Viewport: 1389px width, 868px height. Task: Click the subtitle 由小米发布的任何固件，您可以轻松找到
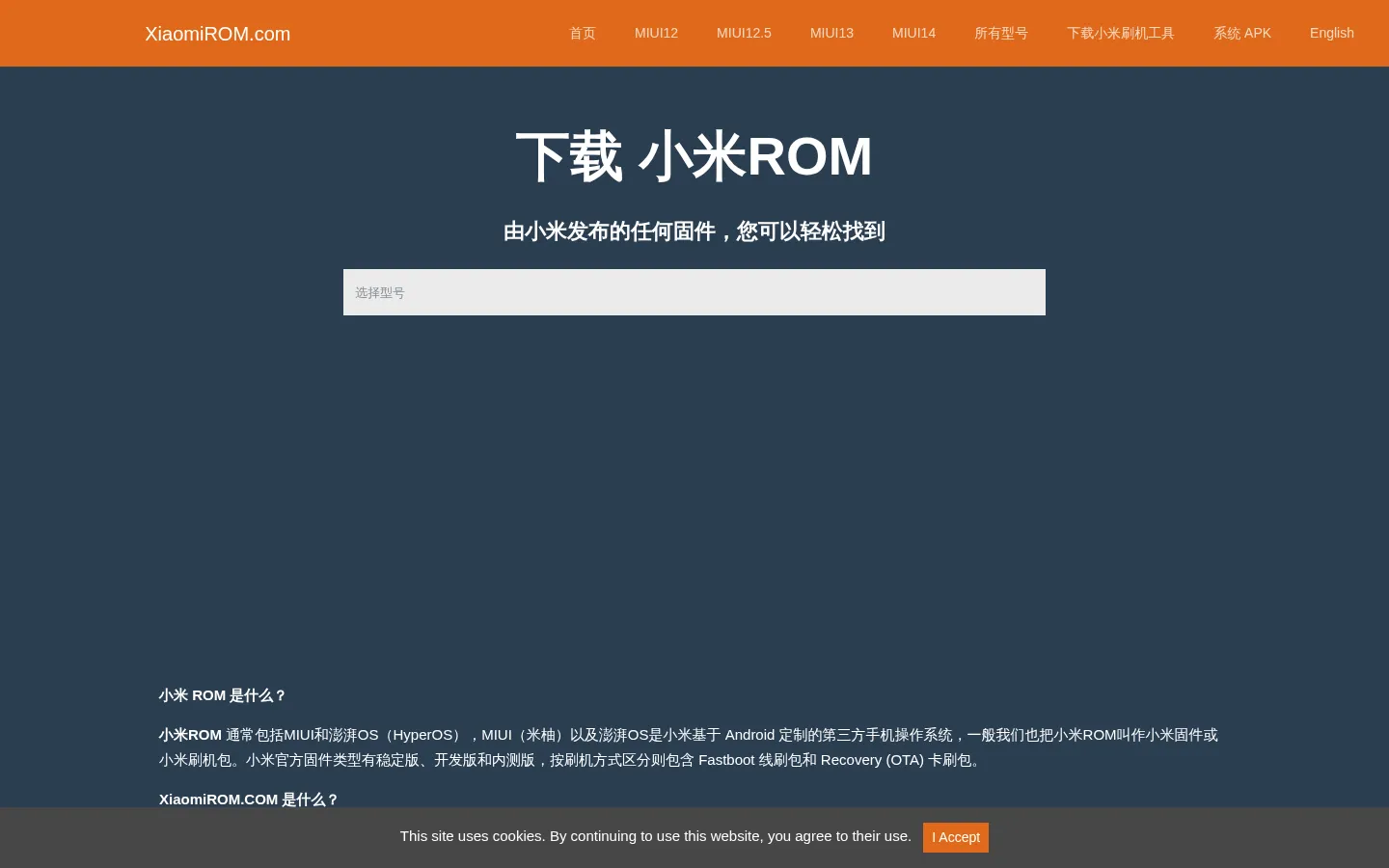[694, 231]
